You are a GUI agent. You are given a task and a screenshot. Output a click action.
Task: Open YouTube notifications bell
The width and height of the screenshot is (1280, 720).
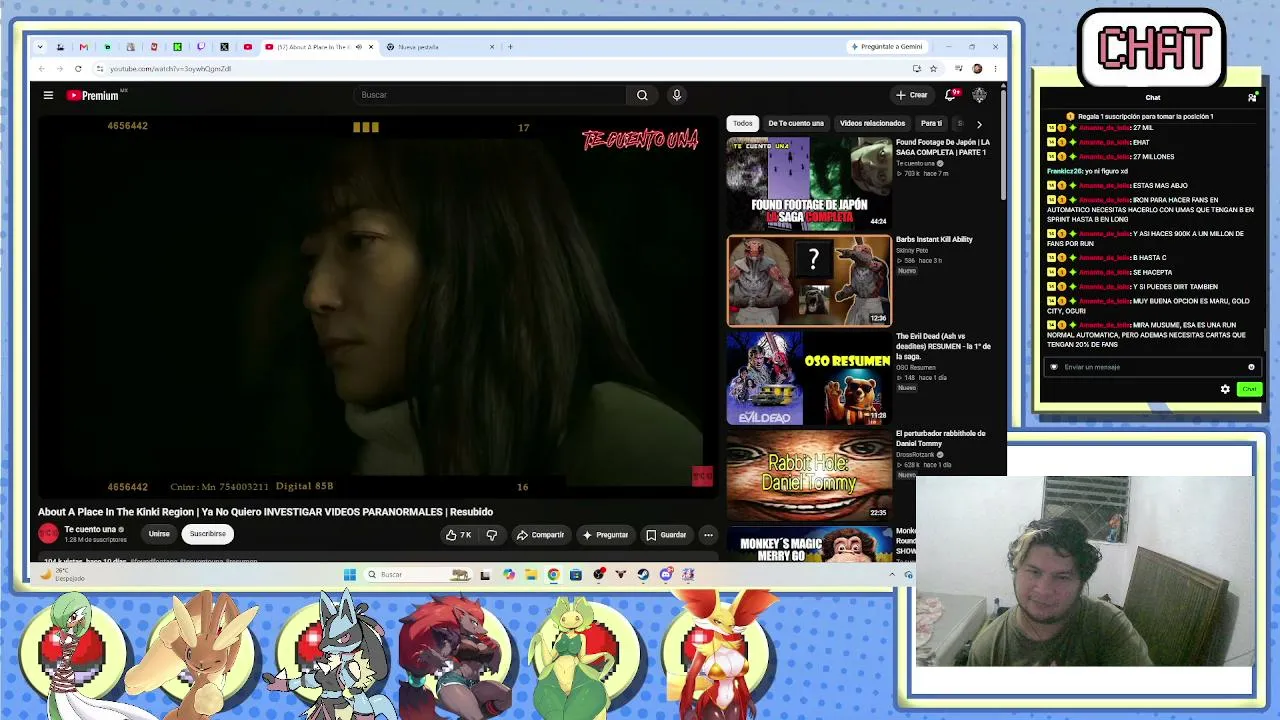pyautogui.click(x=950, y=95)
